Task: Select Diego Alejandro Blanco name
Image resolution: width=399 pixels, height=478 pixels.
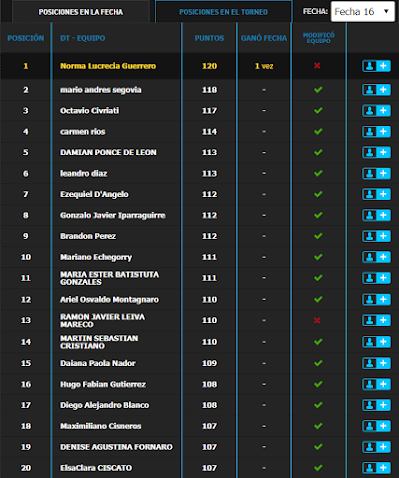Action: (105, 405)
